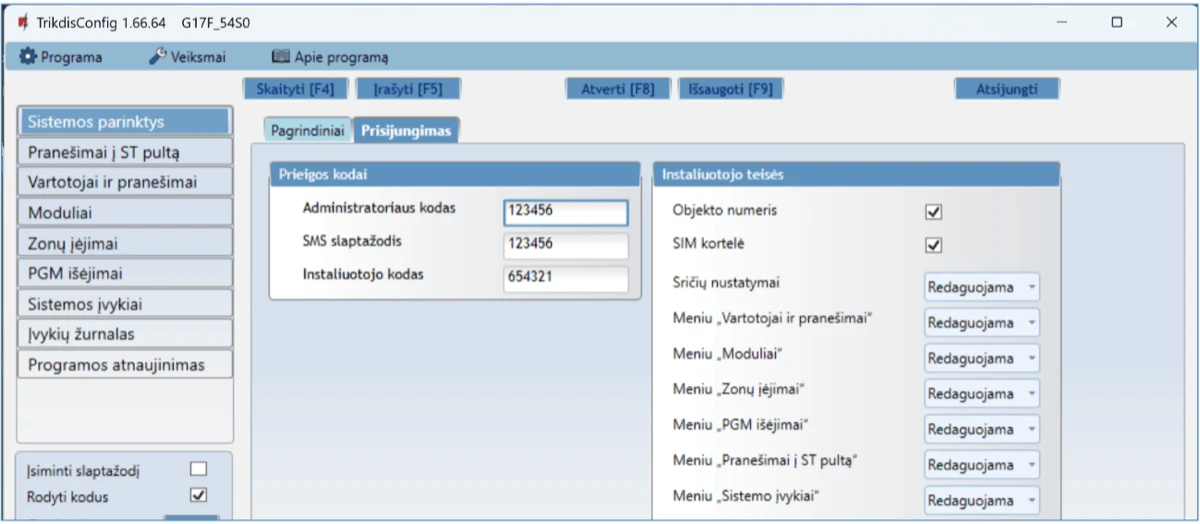Switch to the Pagrindiniai tab
Screen dimensions: 1200x524
point(308,130)
